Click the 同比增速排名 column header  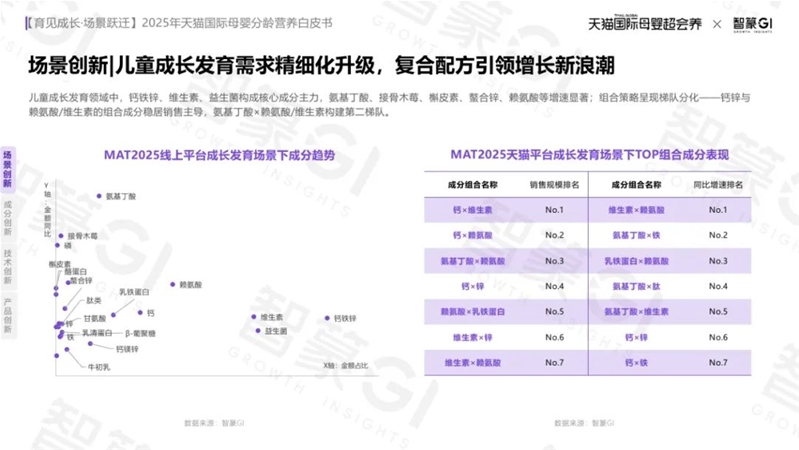pos(718,184)
